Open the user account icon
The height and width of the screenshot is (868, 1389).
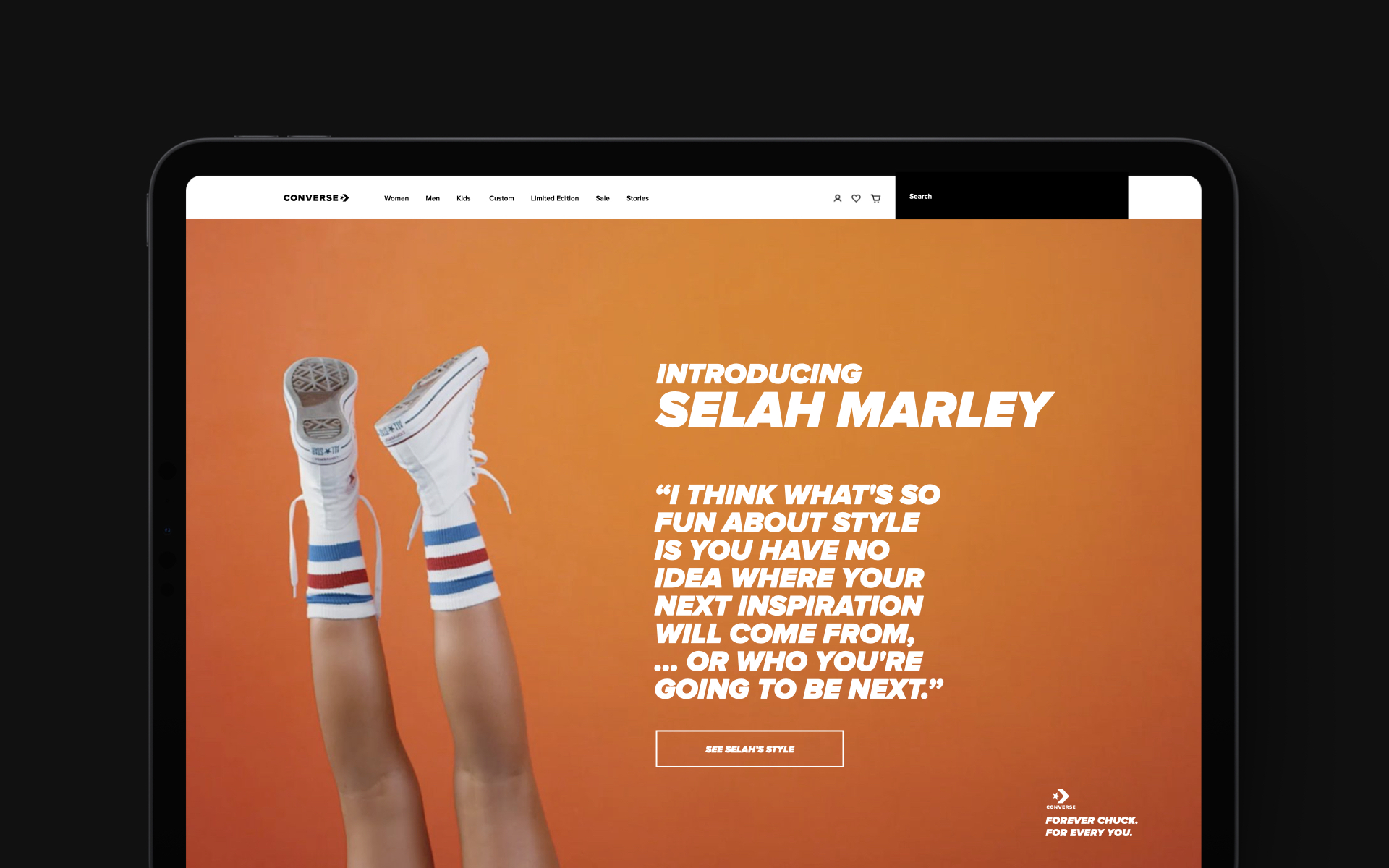coord(837,198)
